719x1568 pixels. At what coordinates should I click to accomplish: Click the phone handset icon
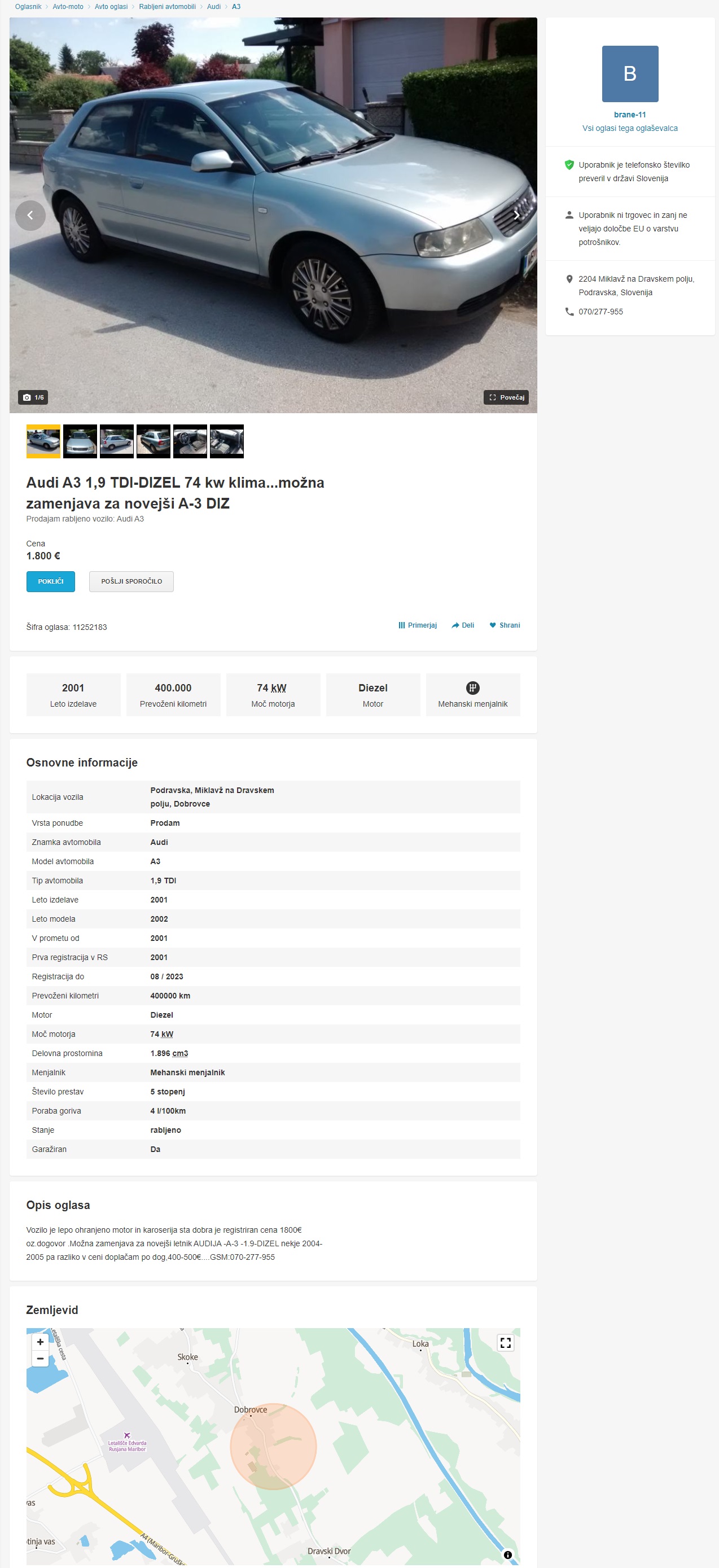[569, 312]
